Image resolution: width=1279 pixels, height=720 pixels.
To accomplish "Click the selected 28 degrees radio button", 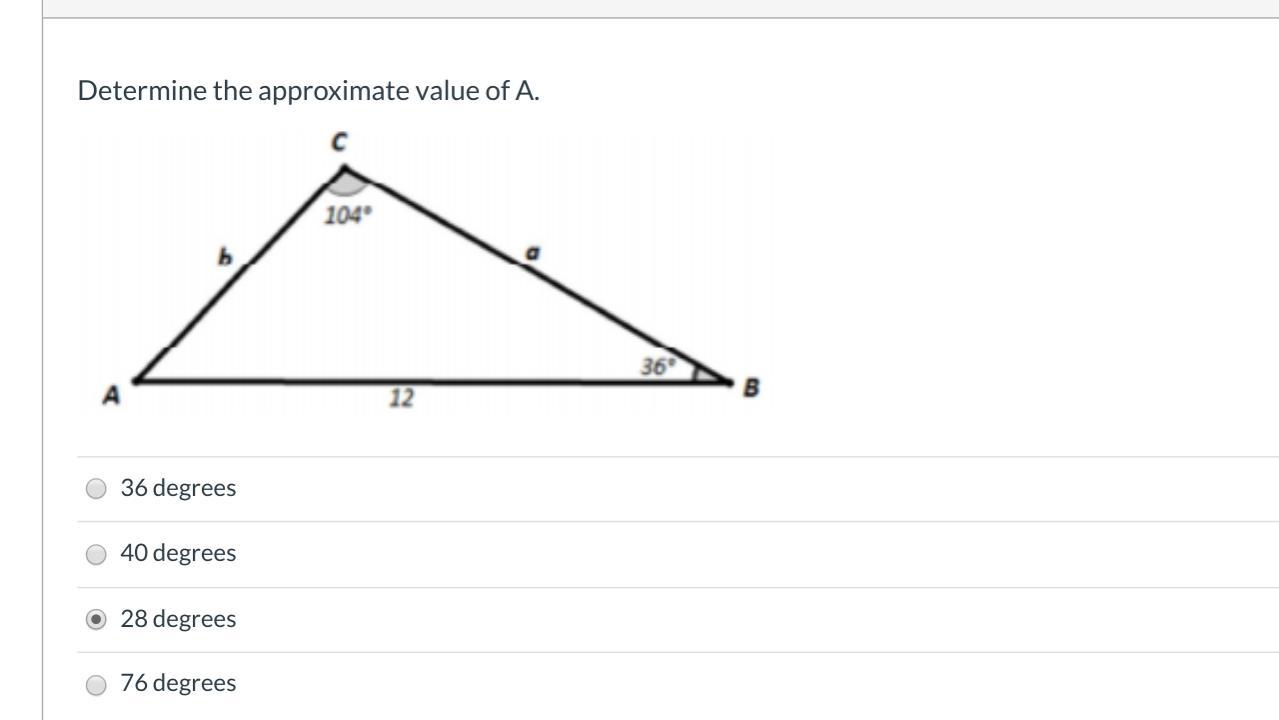I will click(96, 620).
